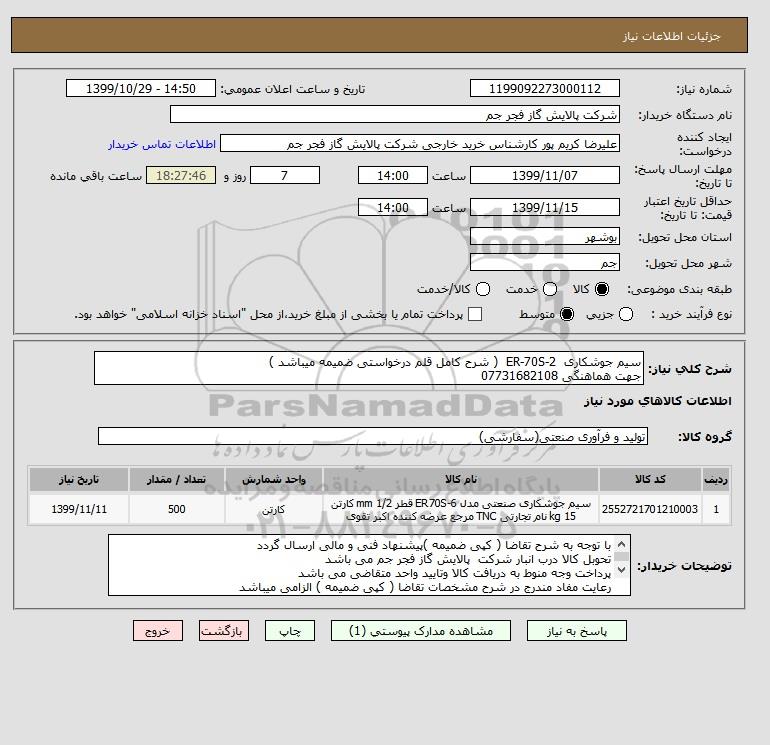770x745 pixels.
Task: Open اطلاعات تماس خریدار link
Action: [162, 144]
